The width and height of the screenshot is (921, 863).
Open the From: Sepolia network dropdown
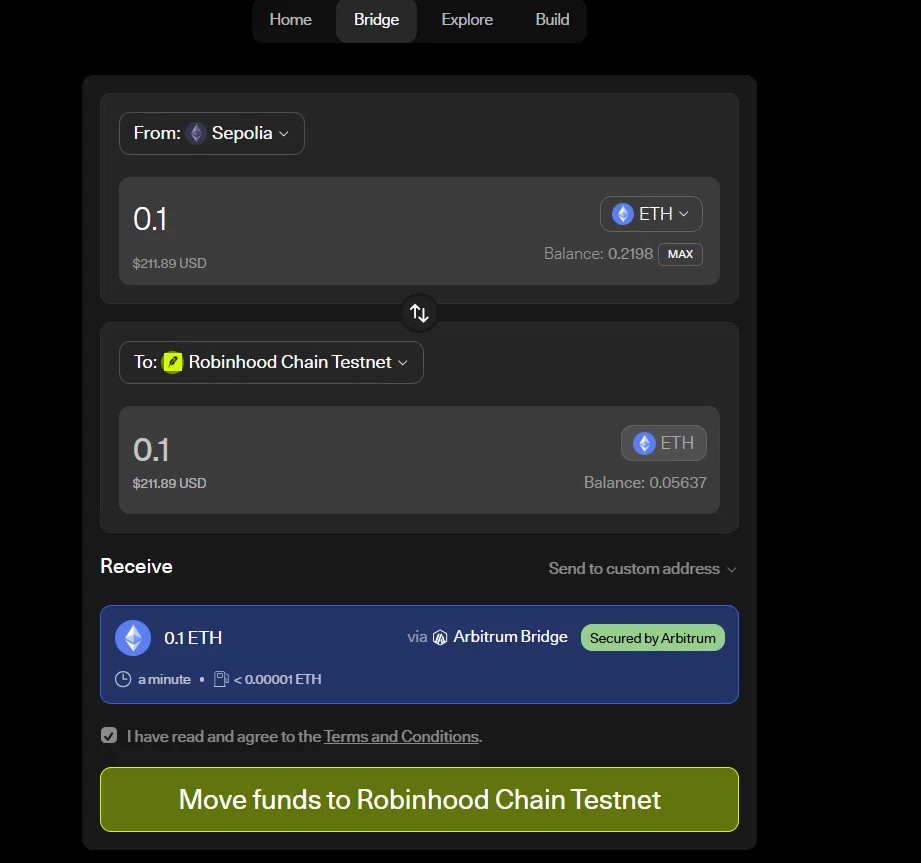click(212, 133)
